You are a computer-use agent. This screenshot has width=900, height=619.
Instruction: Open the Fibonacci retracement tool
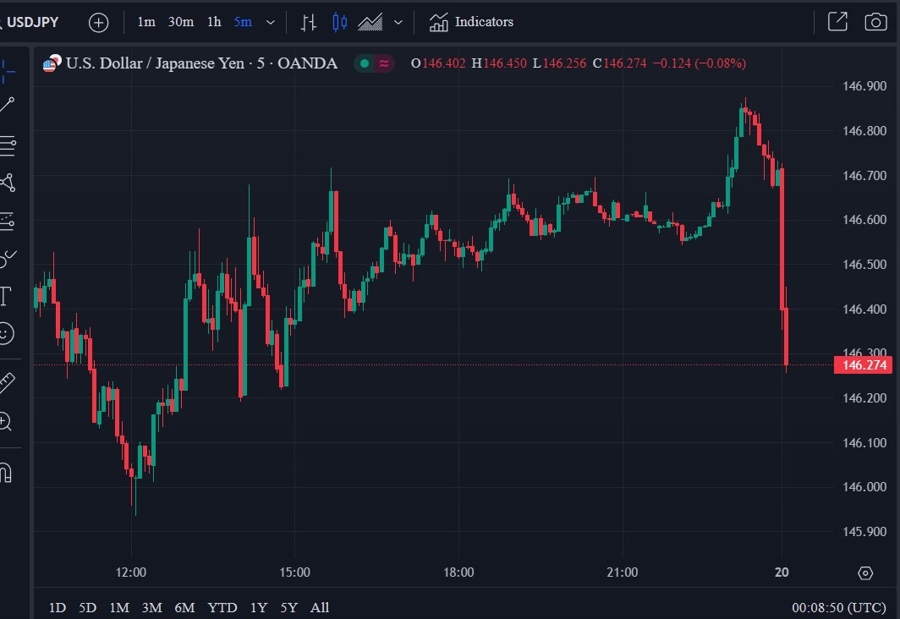[7, 145]
